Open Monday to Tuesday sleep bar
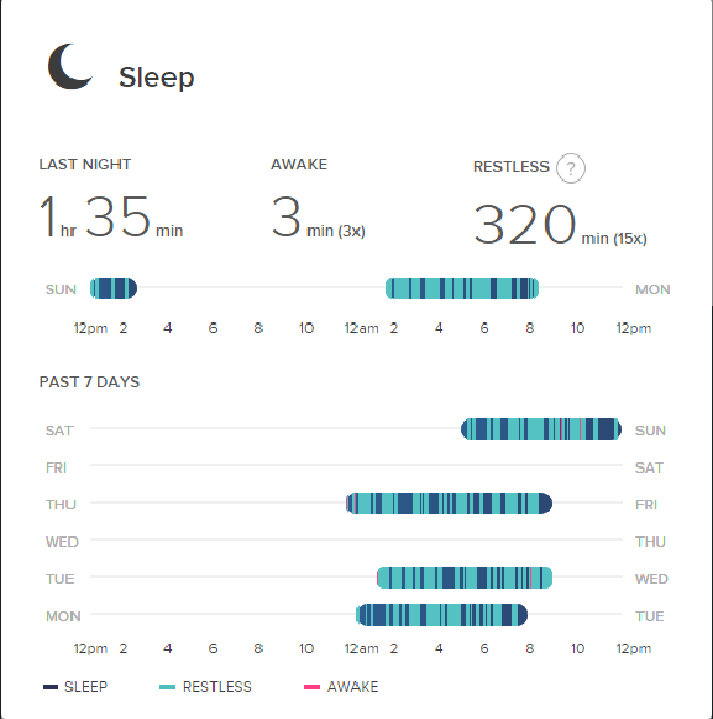Screen dimensions: 713x719 pos(442,615)
